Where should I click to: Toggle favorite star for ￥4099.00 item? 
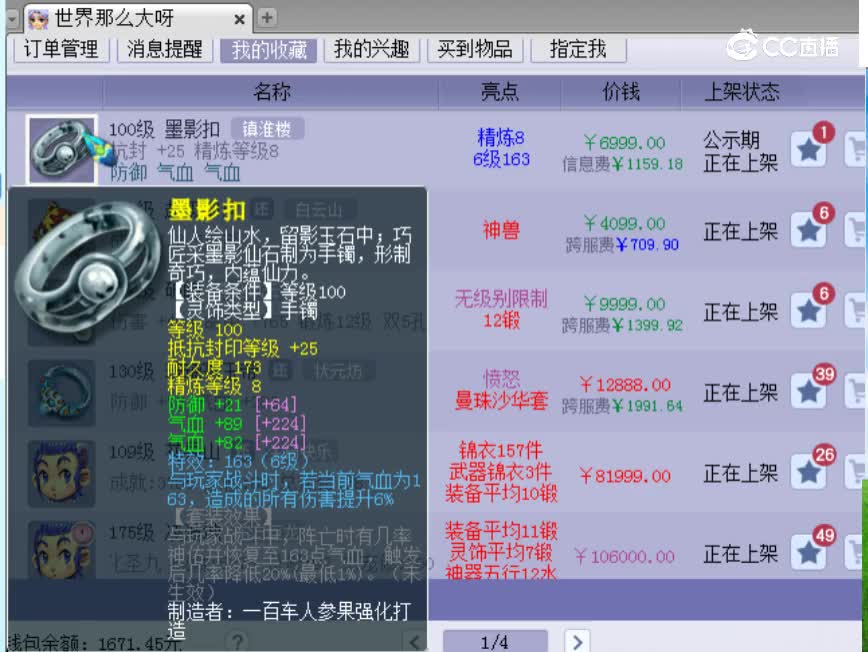click(809, 230)
